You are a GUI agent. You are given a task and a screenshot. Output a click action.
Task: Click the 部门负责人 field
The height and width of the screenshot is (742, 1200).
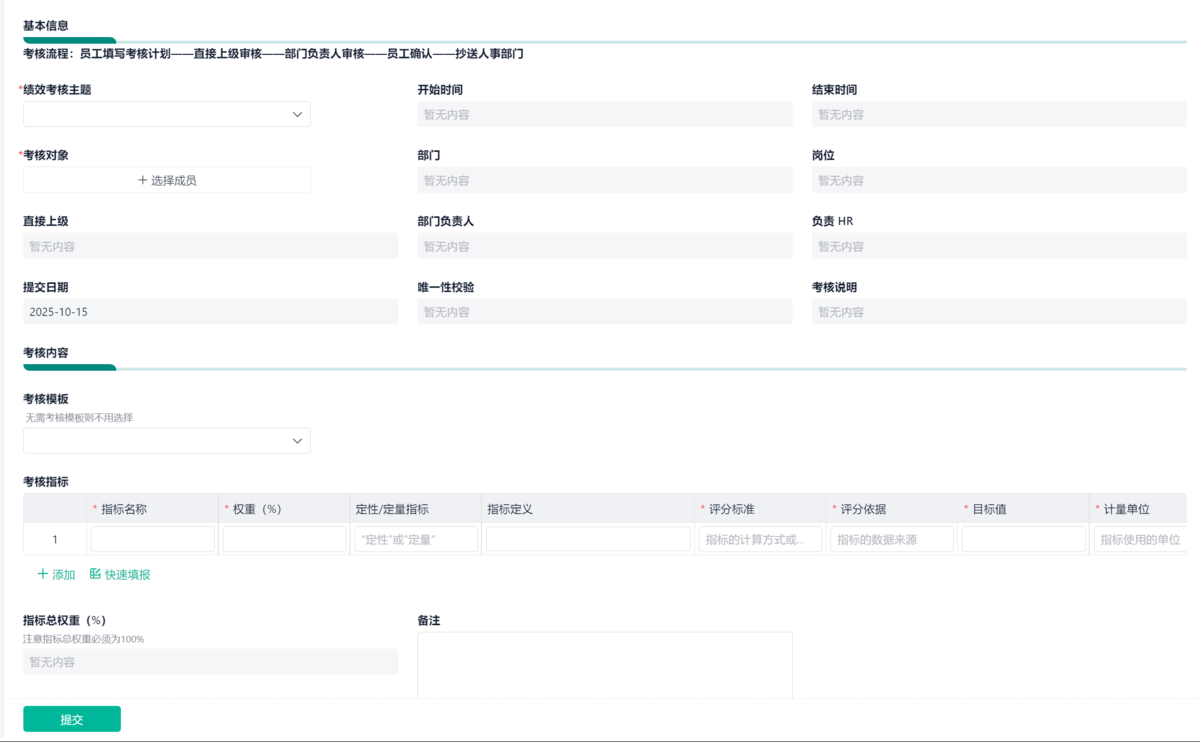coord(605,246)
